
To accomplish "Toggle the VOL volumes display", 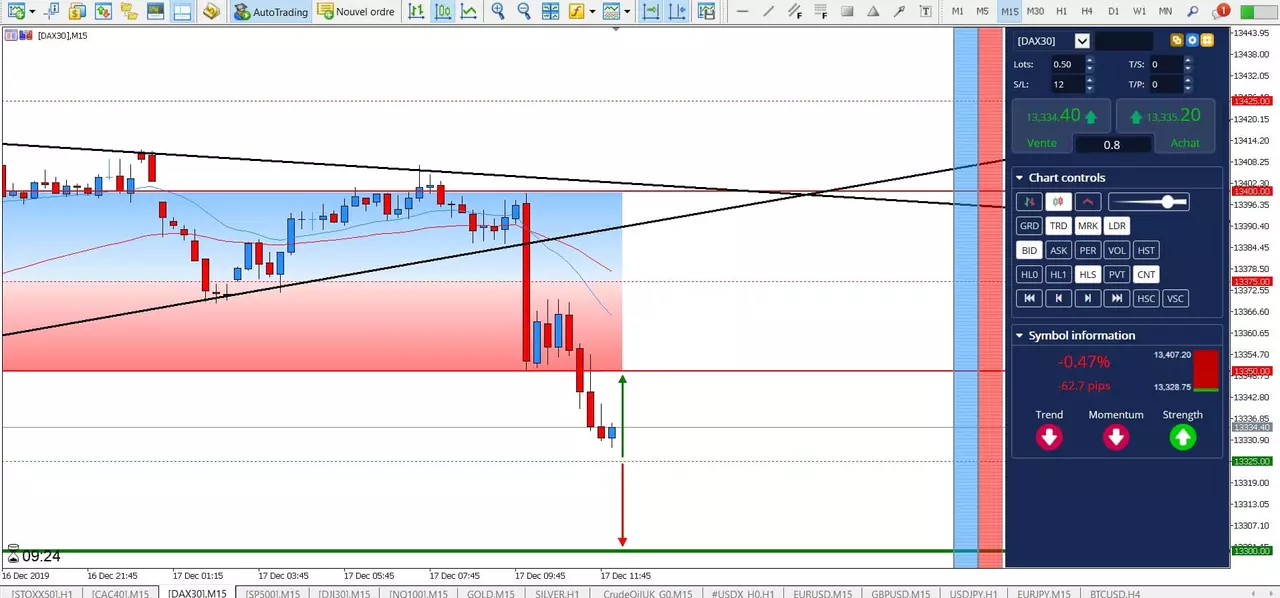I will [x=1116, y=250].
